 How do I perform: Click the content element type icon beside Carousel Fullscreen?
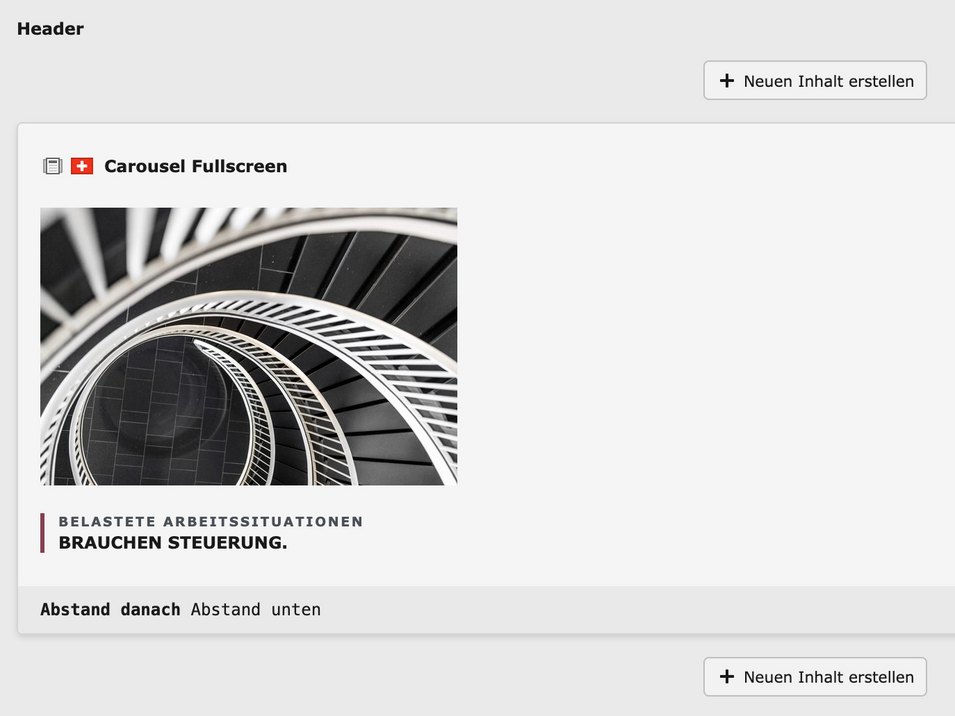(52, 166)
